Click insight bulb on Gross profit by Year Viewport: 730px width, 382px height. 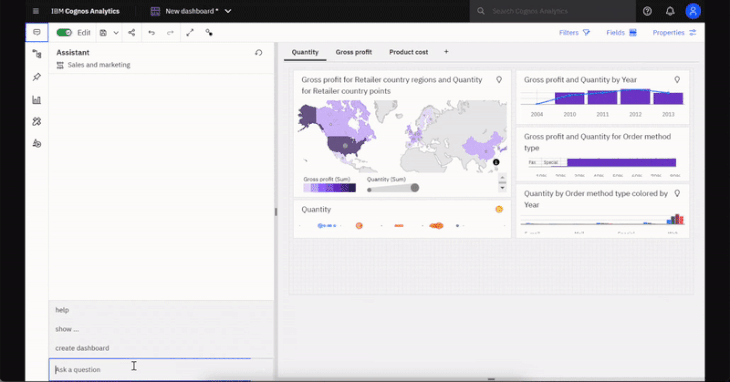point(677,80)
